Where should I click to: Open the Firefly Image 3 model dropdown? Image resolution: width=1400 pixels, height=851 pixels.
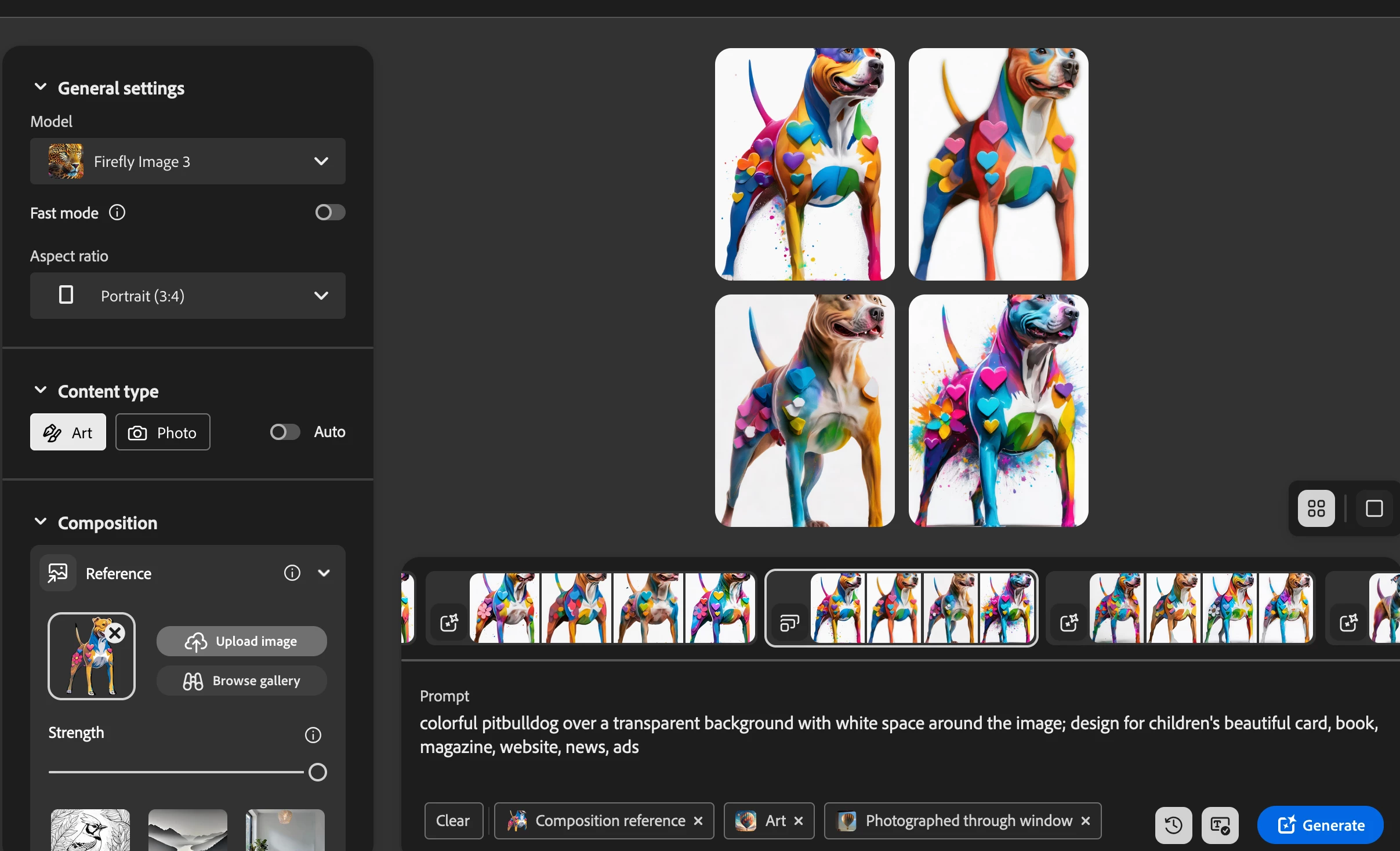point(188,162)
